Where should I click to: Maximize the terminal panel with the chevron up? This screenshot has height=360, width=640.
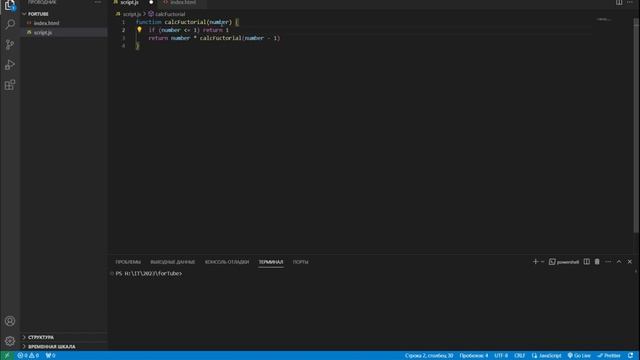pyautogui.click(x=619, y=262)
